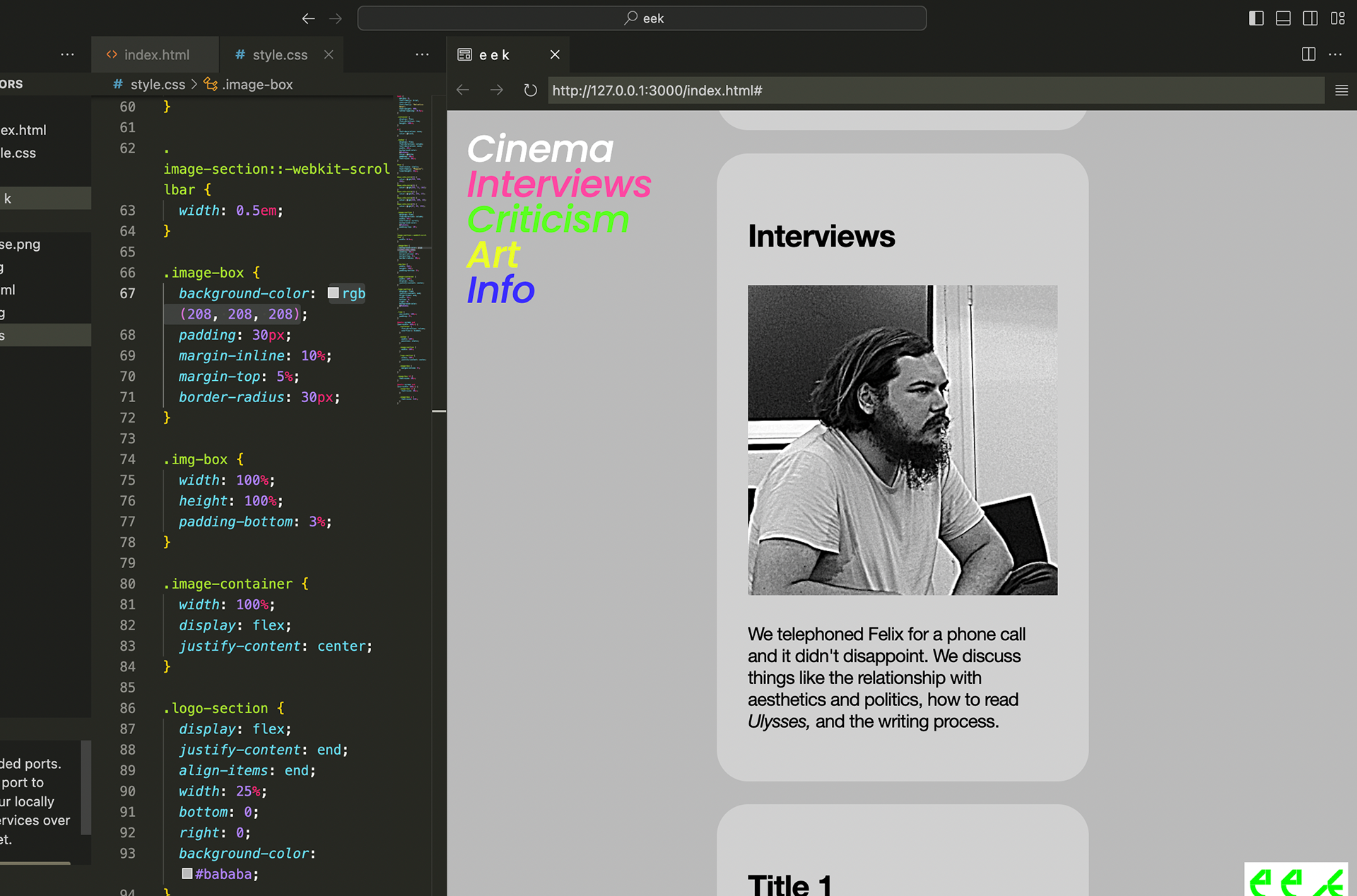
Task: Open code editor group more actions ellipsis
Action: pos(423,54)
